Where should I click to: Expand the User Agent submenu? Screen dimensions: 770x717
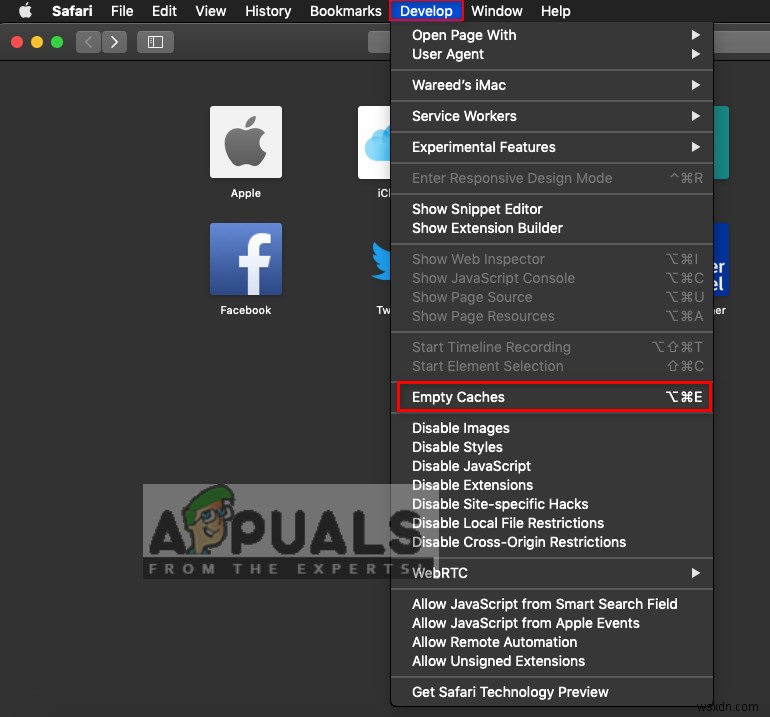(552, 54)
